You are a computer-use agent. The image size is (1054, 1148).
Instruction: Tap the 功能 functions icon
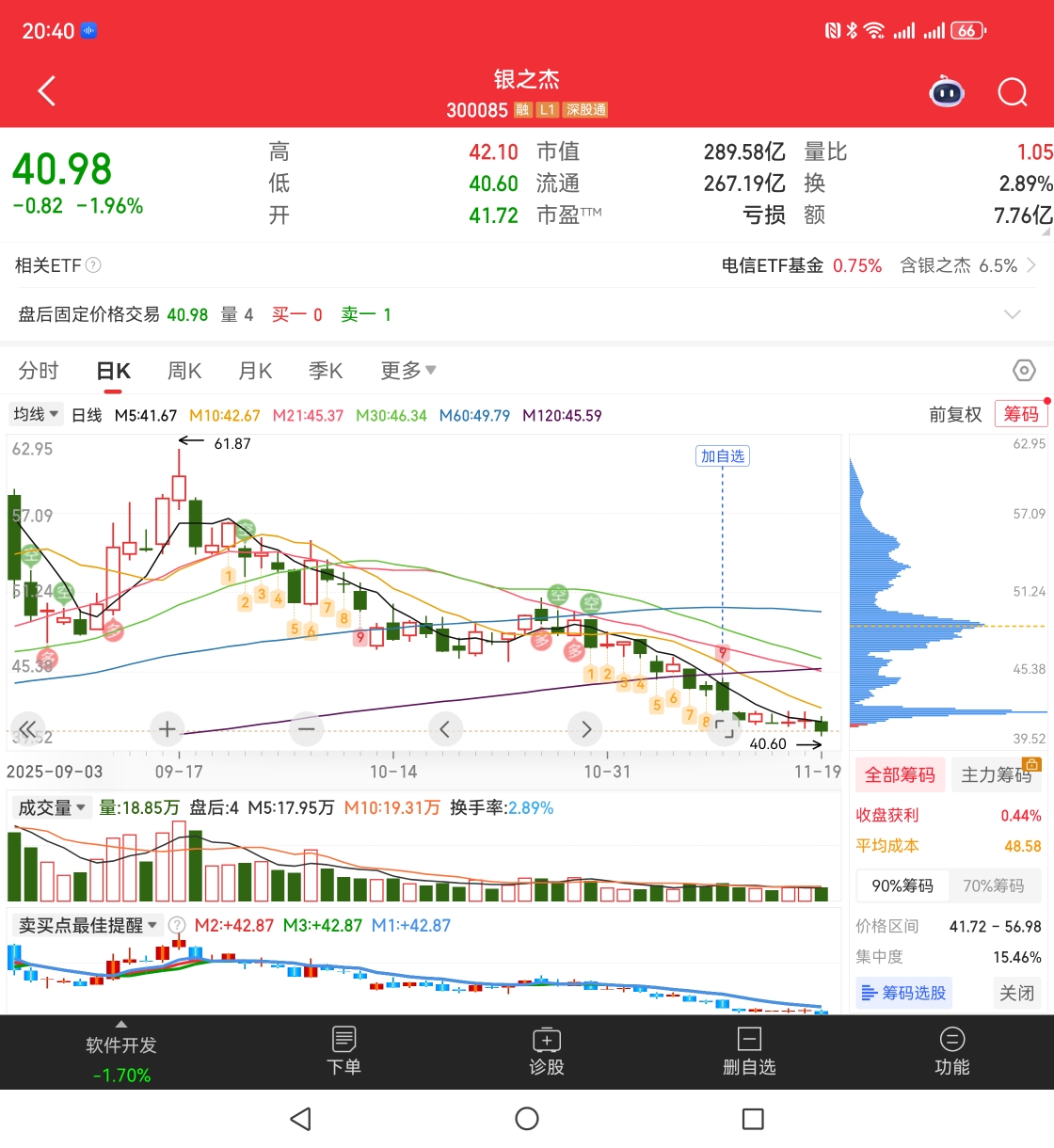(x=952, y=1039)
